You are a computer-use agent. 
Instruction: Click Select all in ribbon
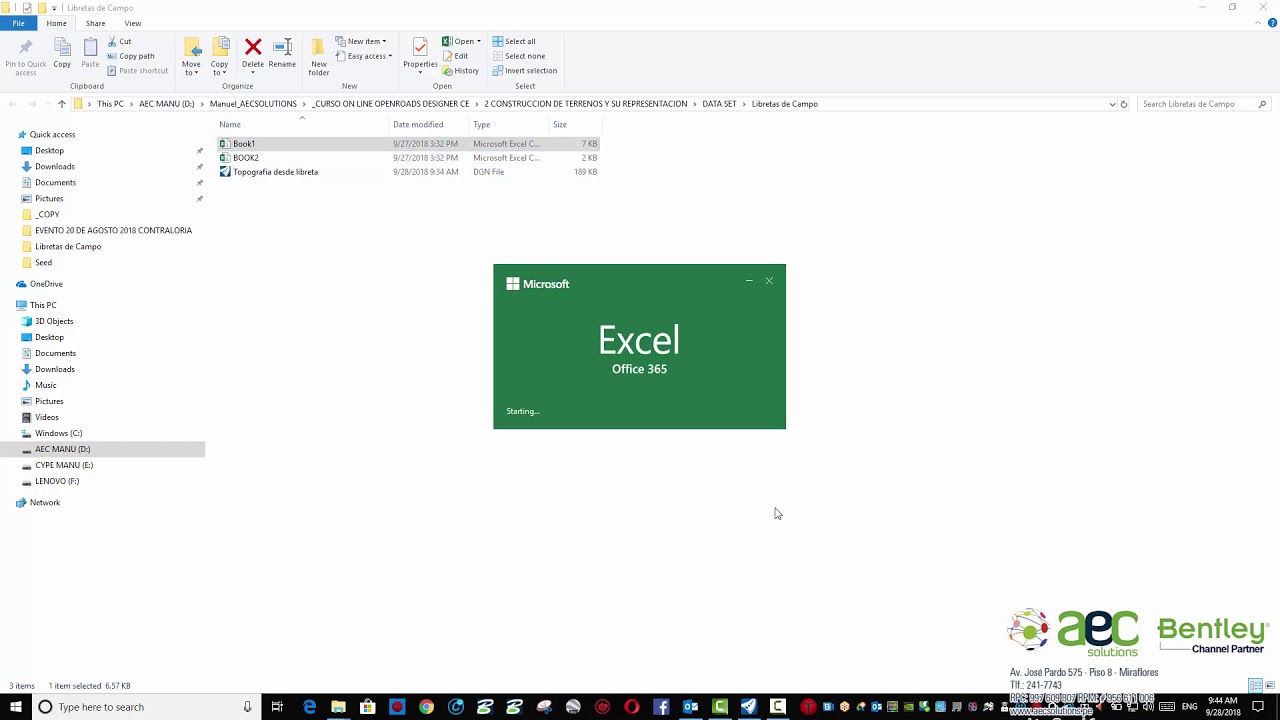tap(514, 42)
